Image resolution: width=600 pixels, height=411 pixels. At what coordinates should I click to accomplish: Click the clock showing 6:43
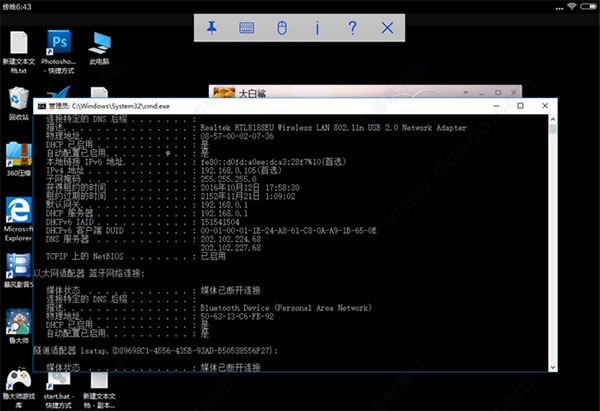point(17,7)
